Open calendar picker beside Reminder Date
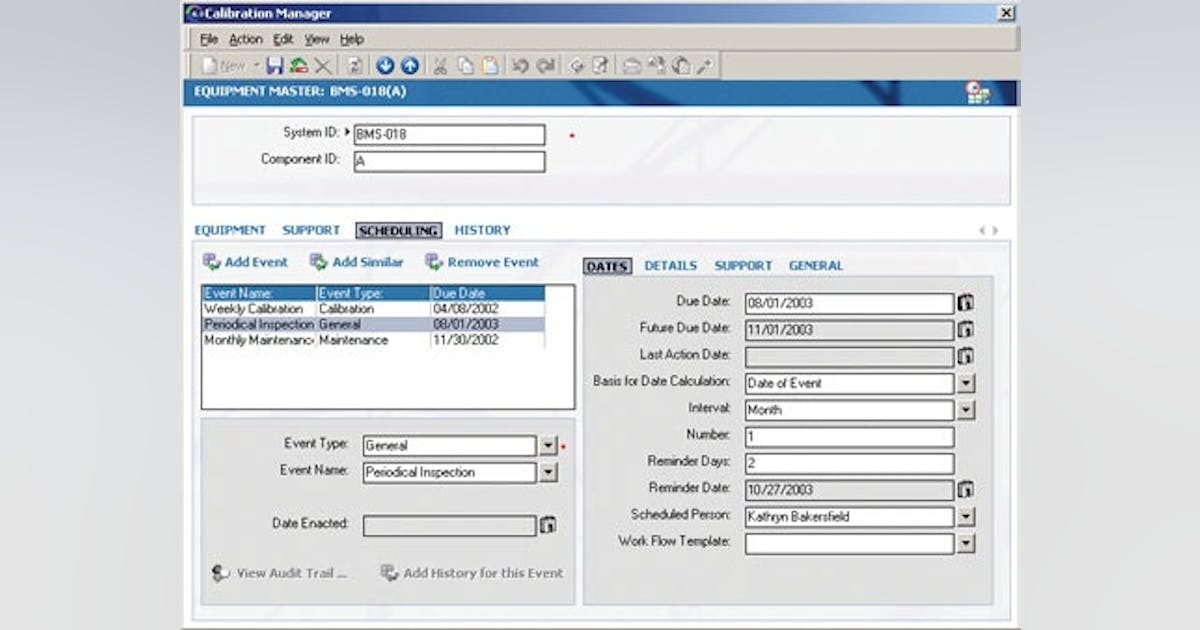 pyautogui.click(x=966, y=490)
